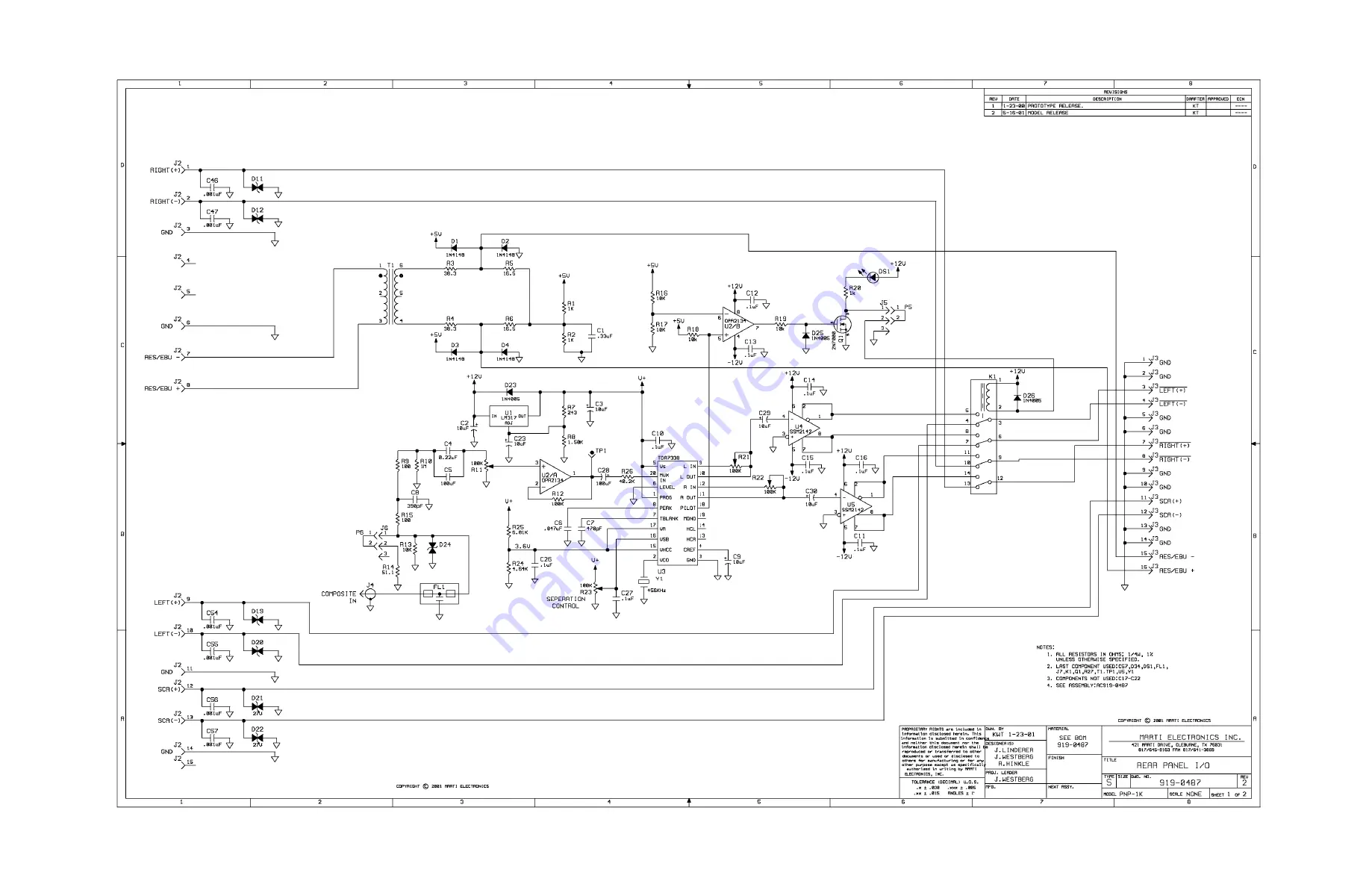Click the R22 100K trimmer symbol
This screenshot has height=887, width=1372.
(770, 485)
